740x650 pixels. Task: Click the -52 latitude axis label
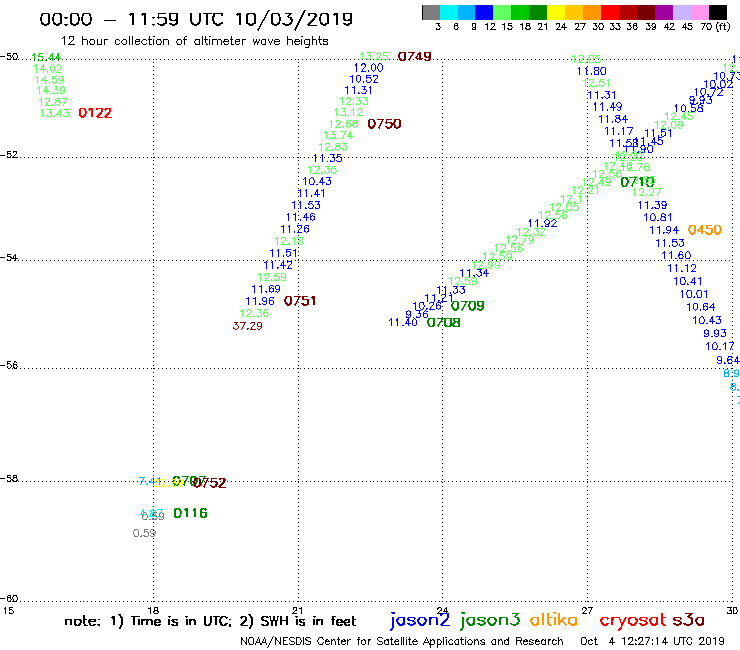tap(9, 154)
